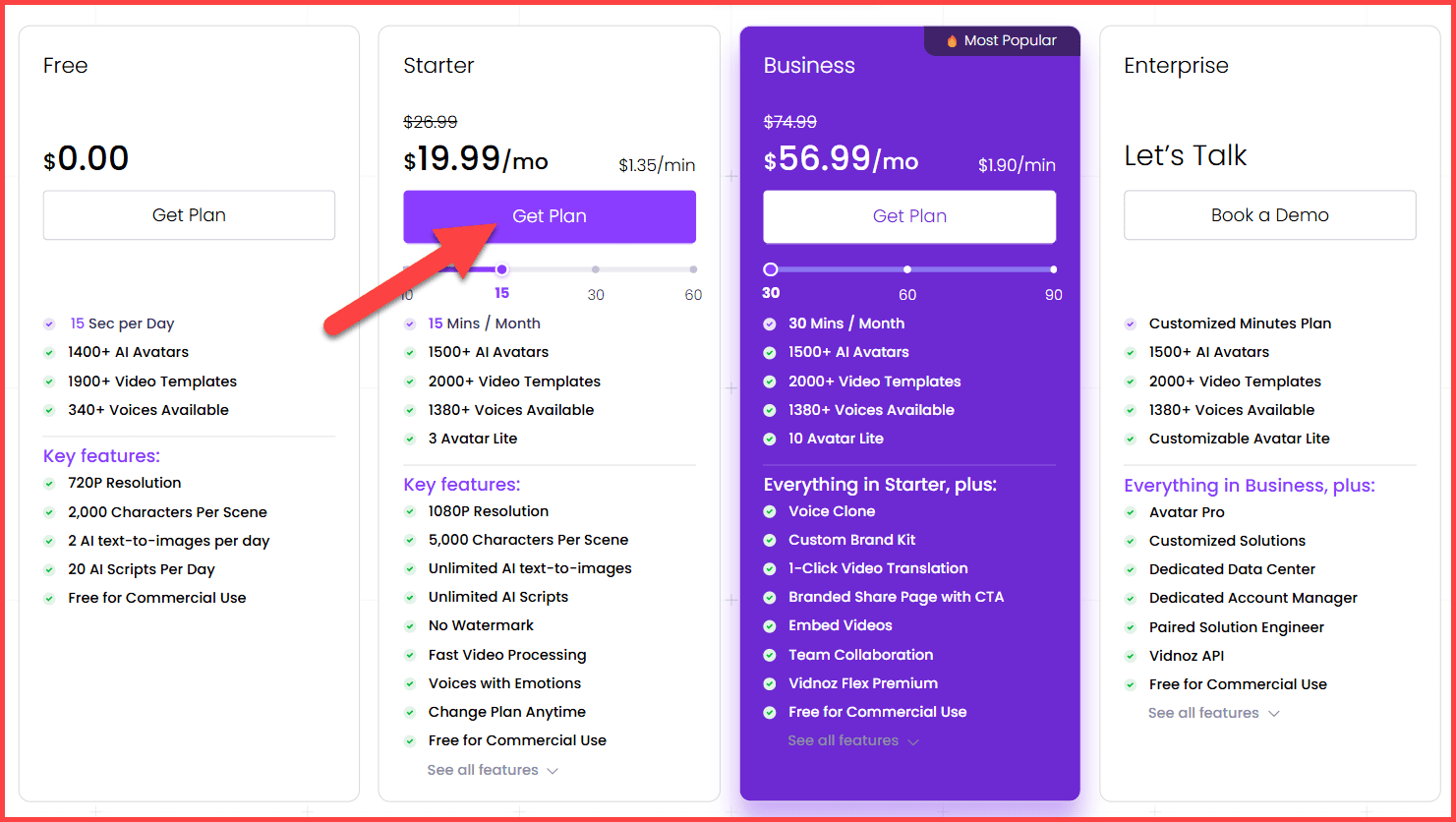Click Book a Demo for Enterprise
1456x822 pixels.
click(1269, 215)
